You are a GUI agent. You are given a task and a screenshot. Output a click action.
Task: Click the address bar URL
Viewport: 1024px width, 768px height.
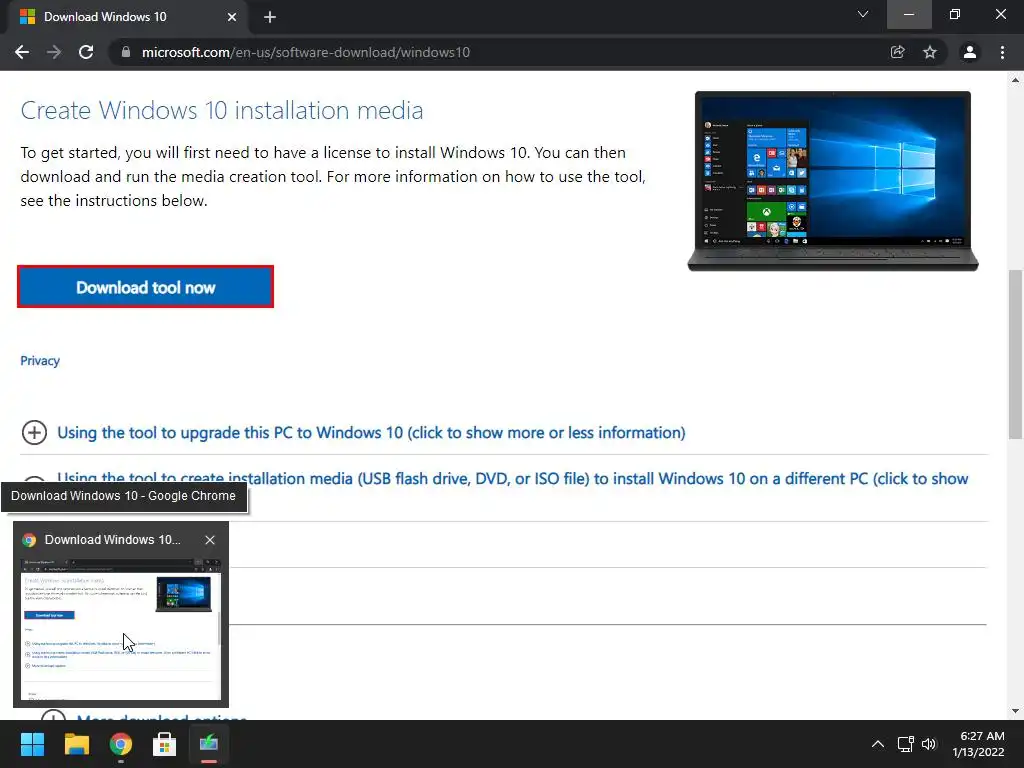[x=306, y=52]
